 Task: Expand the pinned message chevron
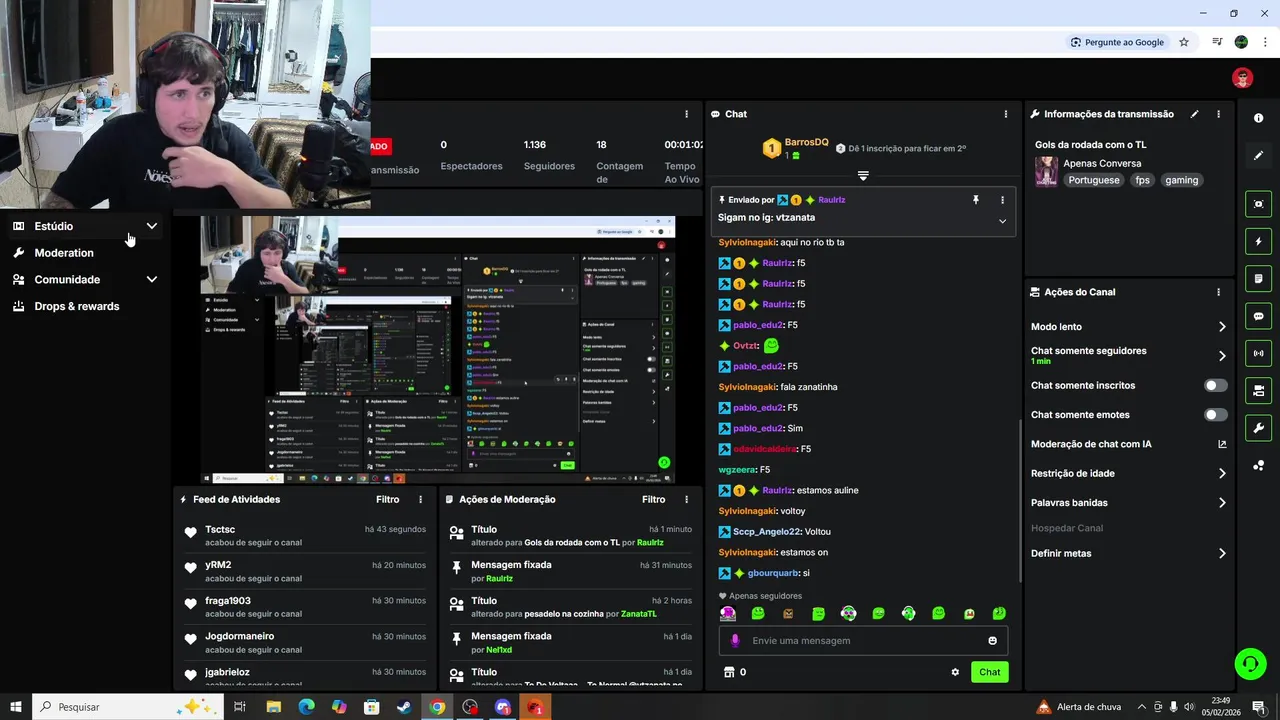pyautogui.click(x=1002, y=221)
